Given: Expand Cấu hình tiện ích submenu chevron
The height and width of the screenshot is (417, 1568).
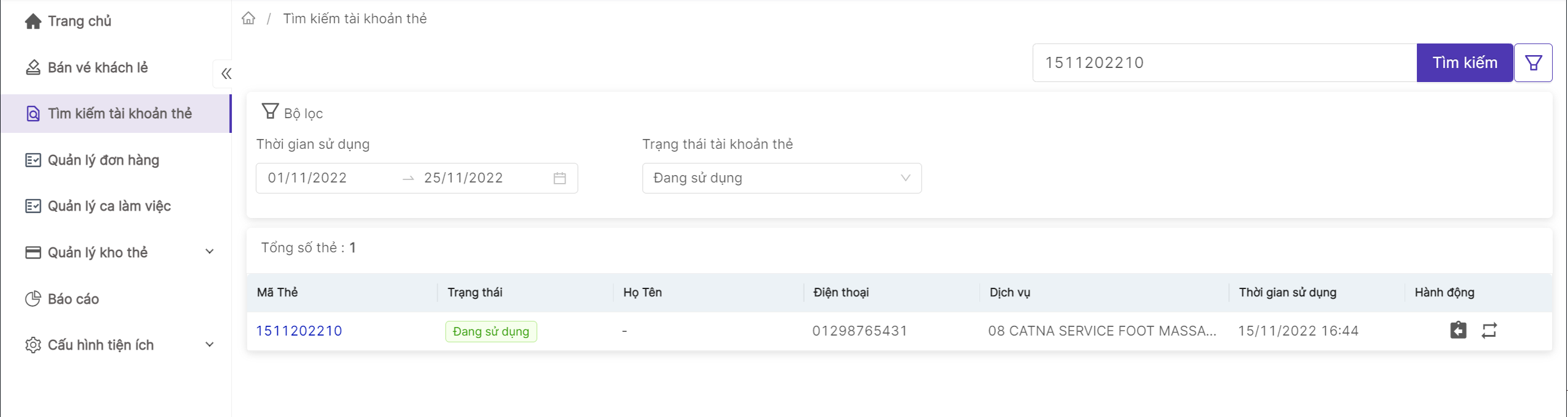Looking at the screenshot, I should click(x=209, y=345).
